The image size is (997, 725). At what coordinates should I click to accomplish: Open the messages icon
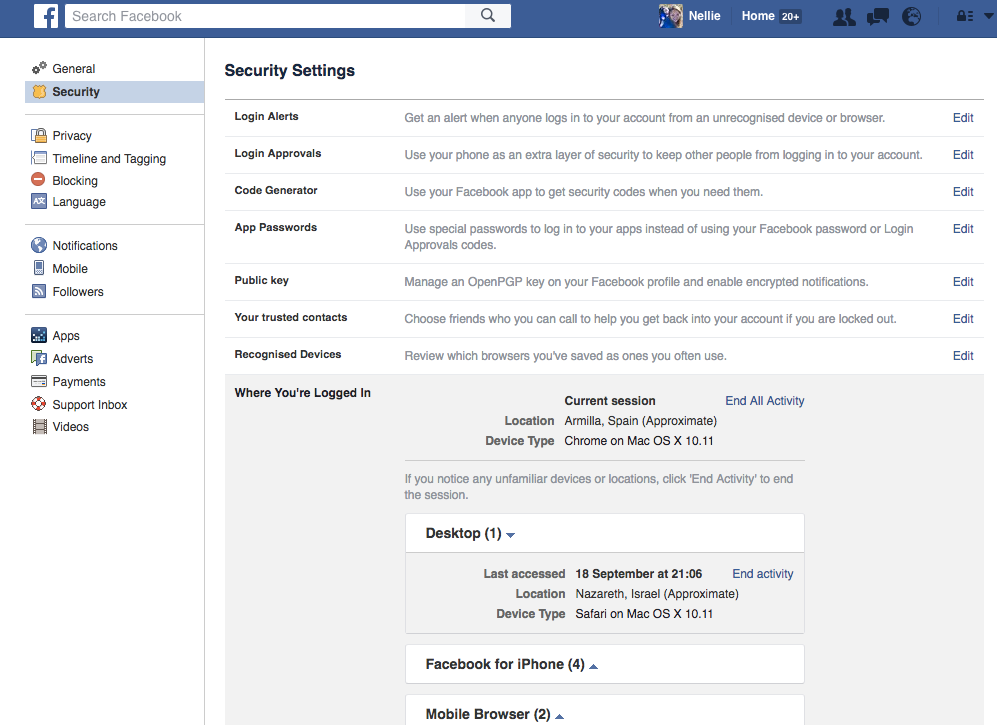(878, 17)
